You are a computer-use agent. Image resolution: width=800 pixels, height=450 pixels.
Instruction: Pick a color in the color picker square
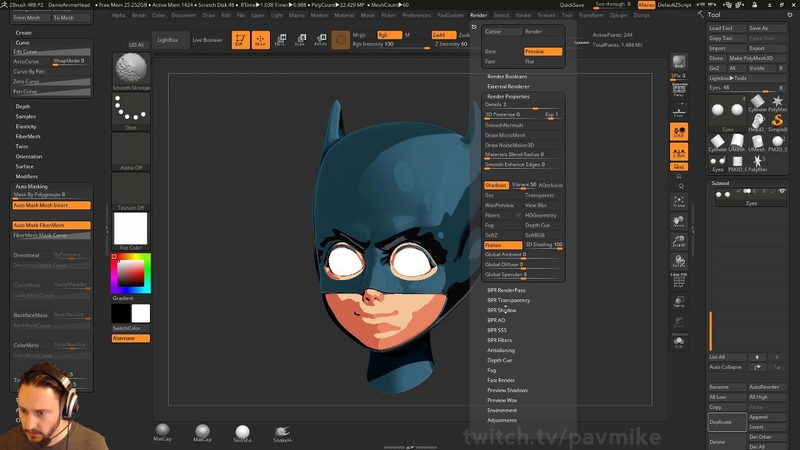[x=131, y=273]
